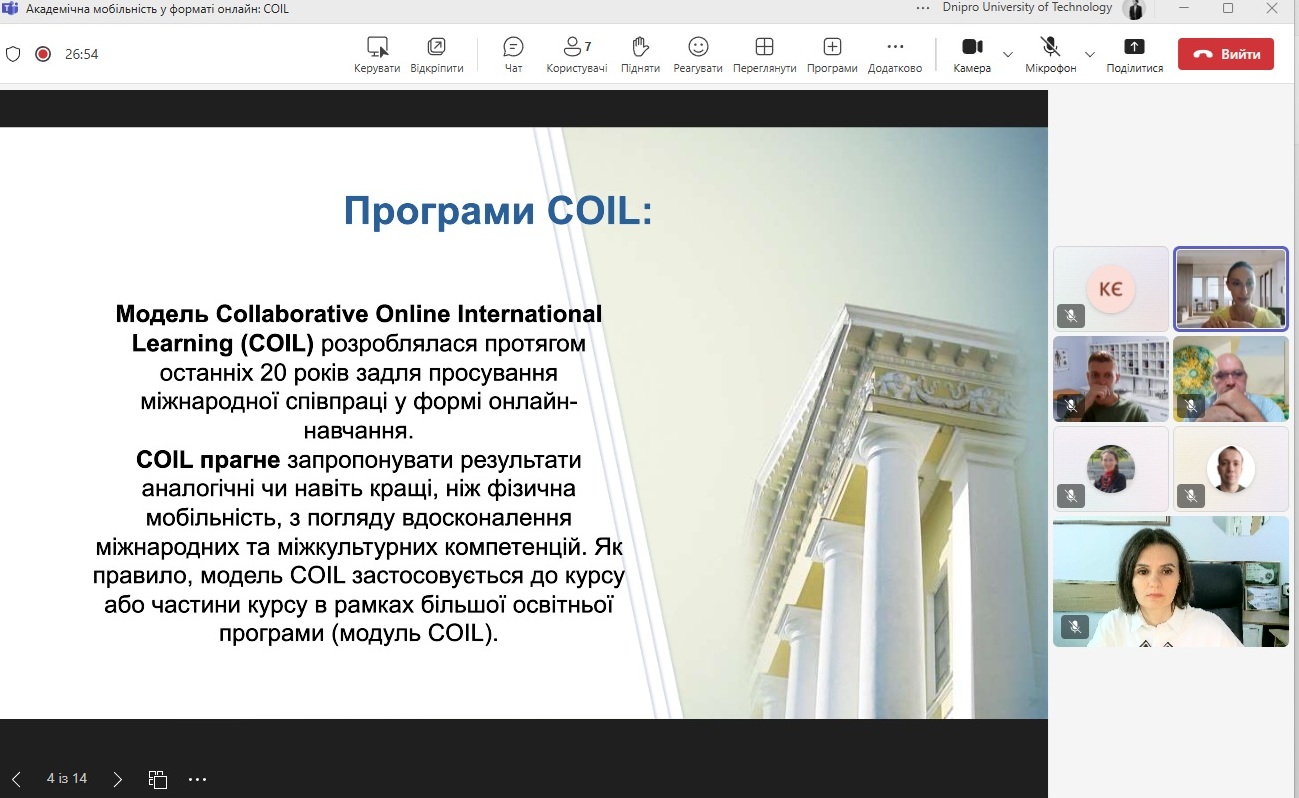The height and width of the screenshot is (798, 1299).
Task: Open slide options ellipsis menu below presentation
Action: (197, 779)
